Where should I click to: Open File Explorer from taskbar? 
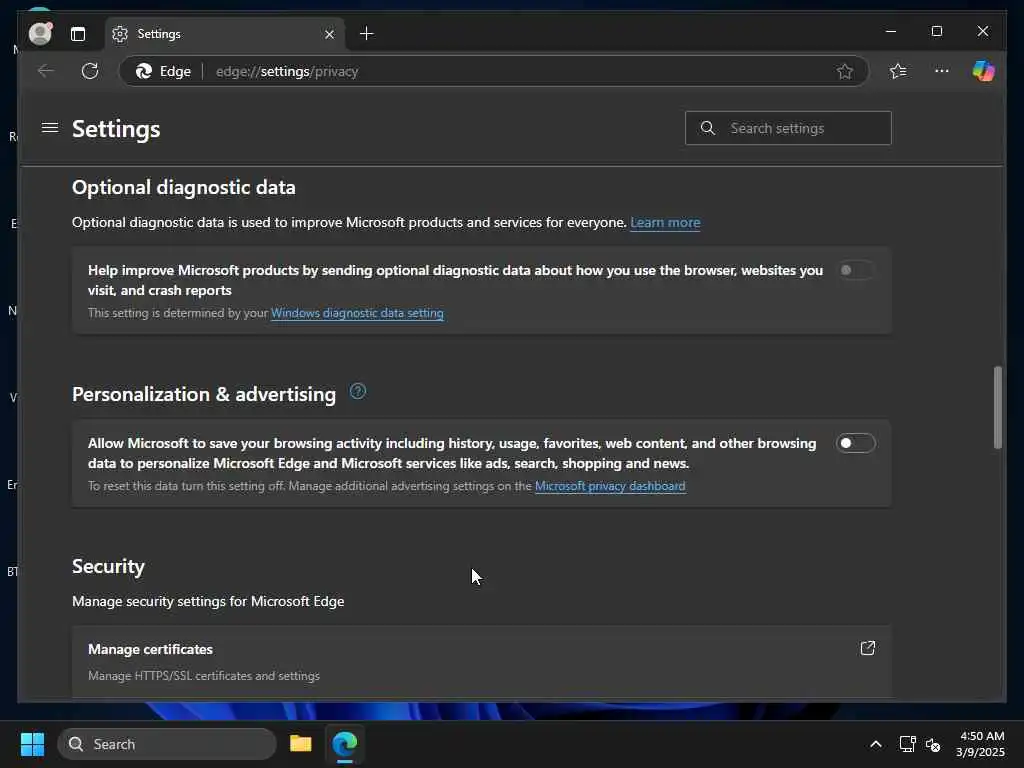pyautogui.click(x=300, y=744)
